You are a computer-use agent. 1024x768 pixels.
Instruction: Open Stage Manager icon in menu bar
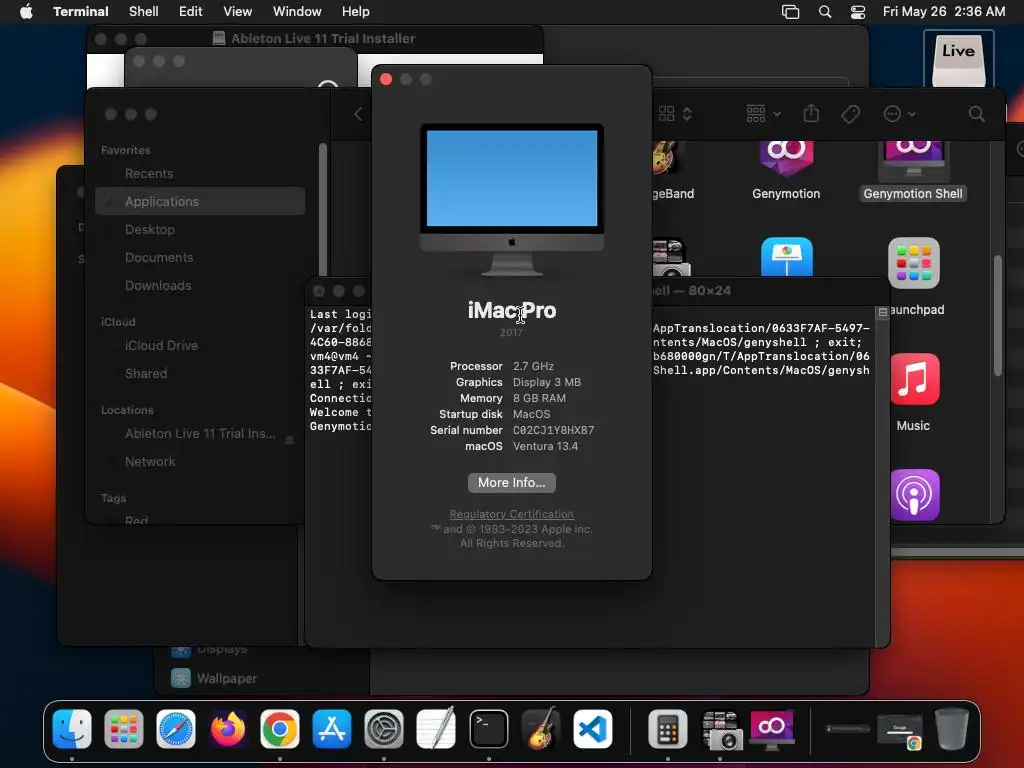[x=790, y=12]
